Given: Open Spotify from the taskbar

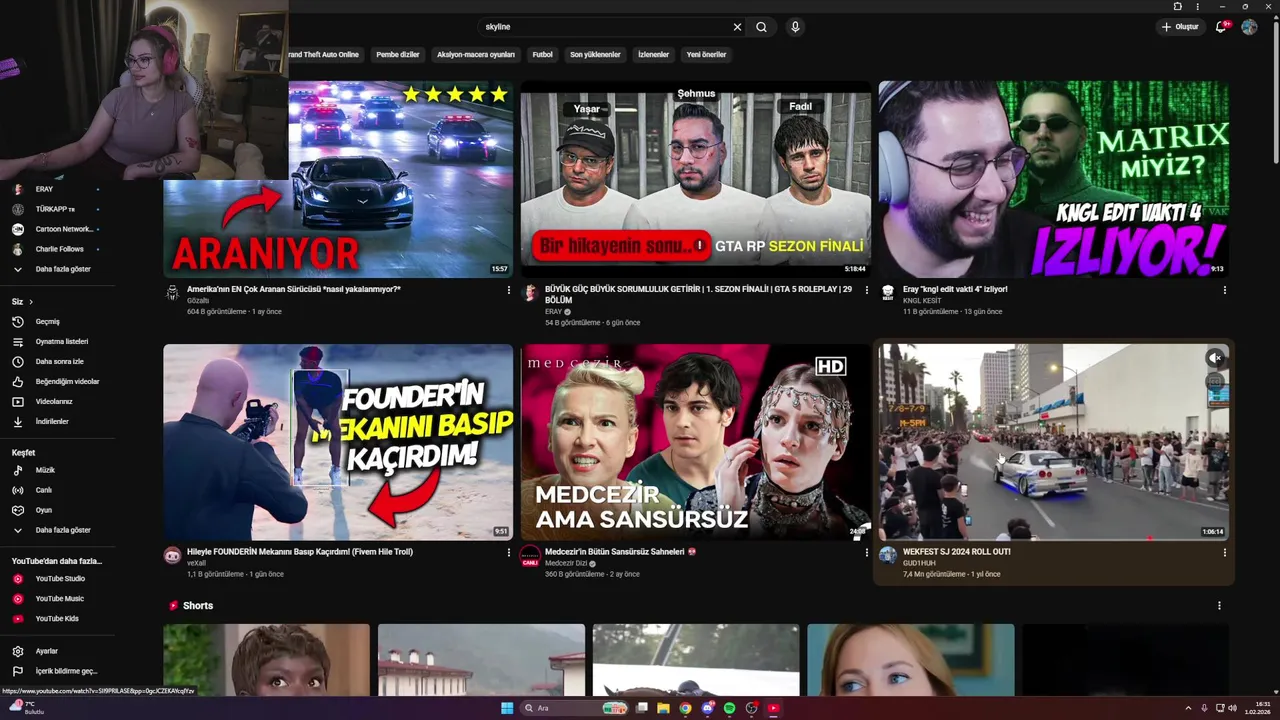Looking at the screenshot, I should tap(729, 708).
